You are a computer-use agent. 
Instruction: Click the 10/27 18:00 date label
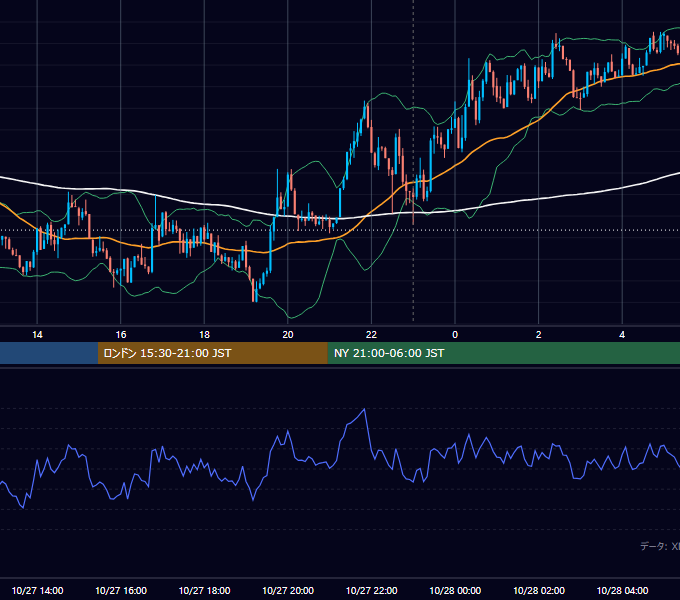(204, 590)
